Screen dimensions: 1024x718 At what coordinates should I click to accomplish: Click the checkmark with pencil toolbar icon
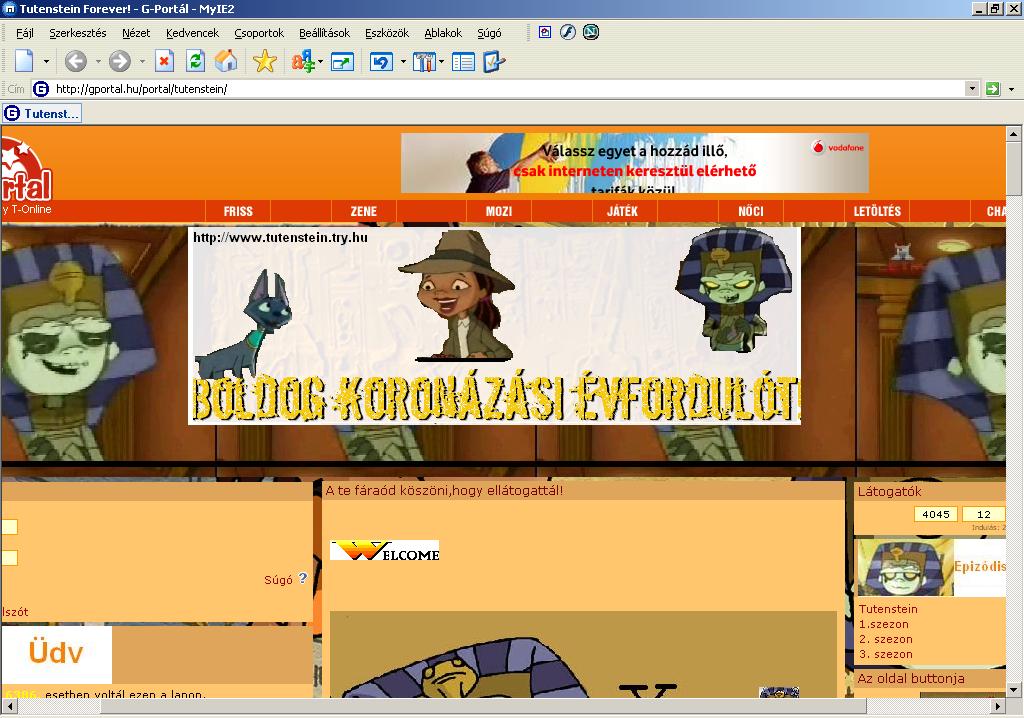pyautogui.click(x=494, y=61)
